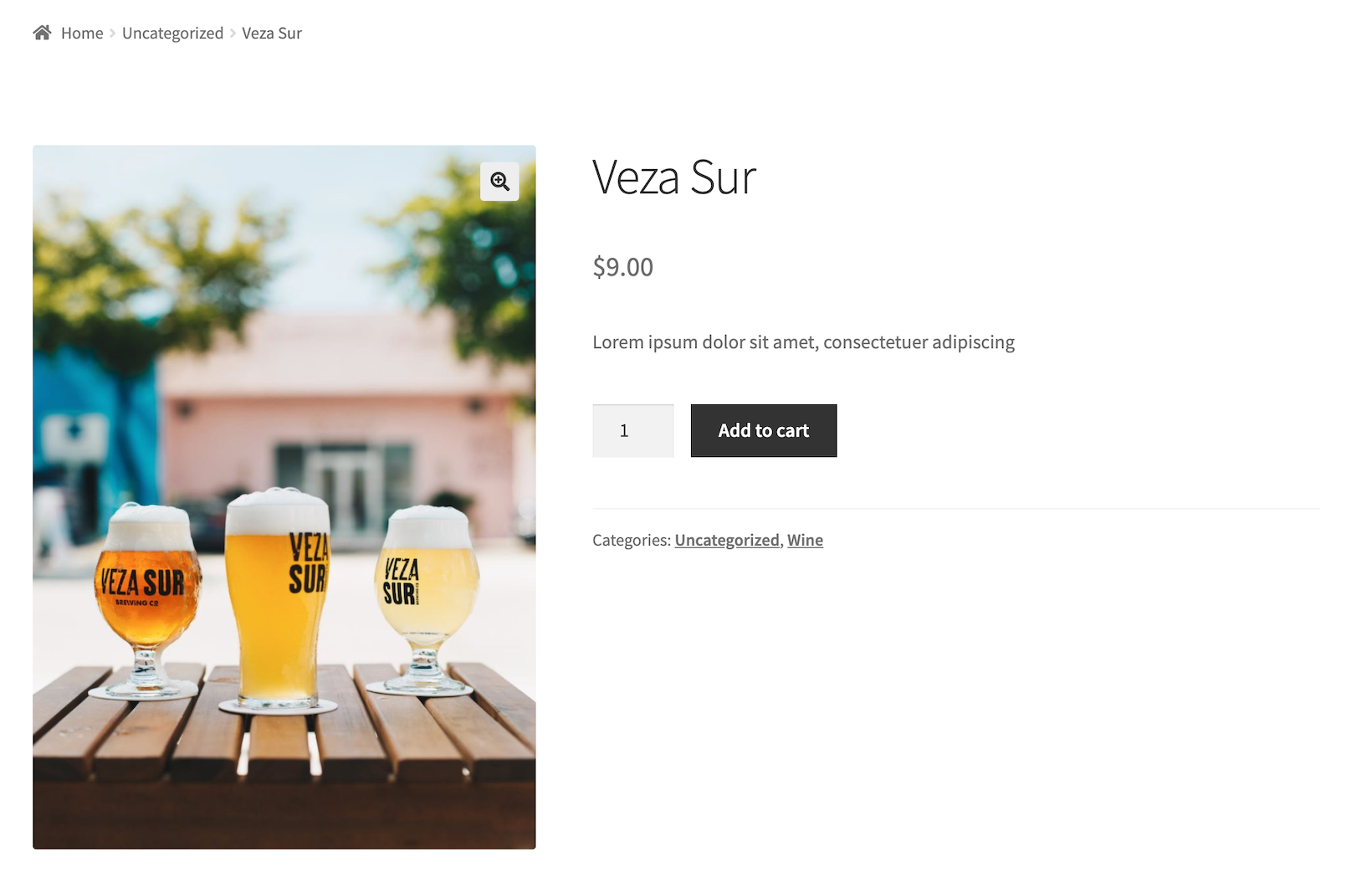Click the chevron separator after Home breadcrumb
This screenshot has height=893, width=1372.
[113, 33]
